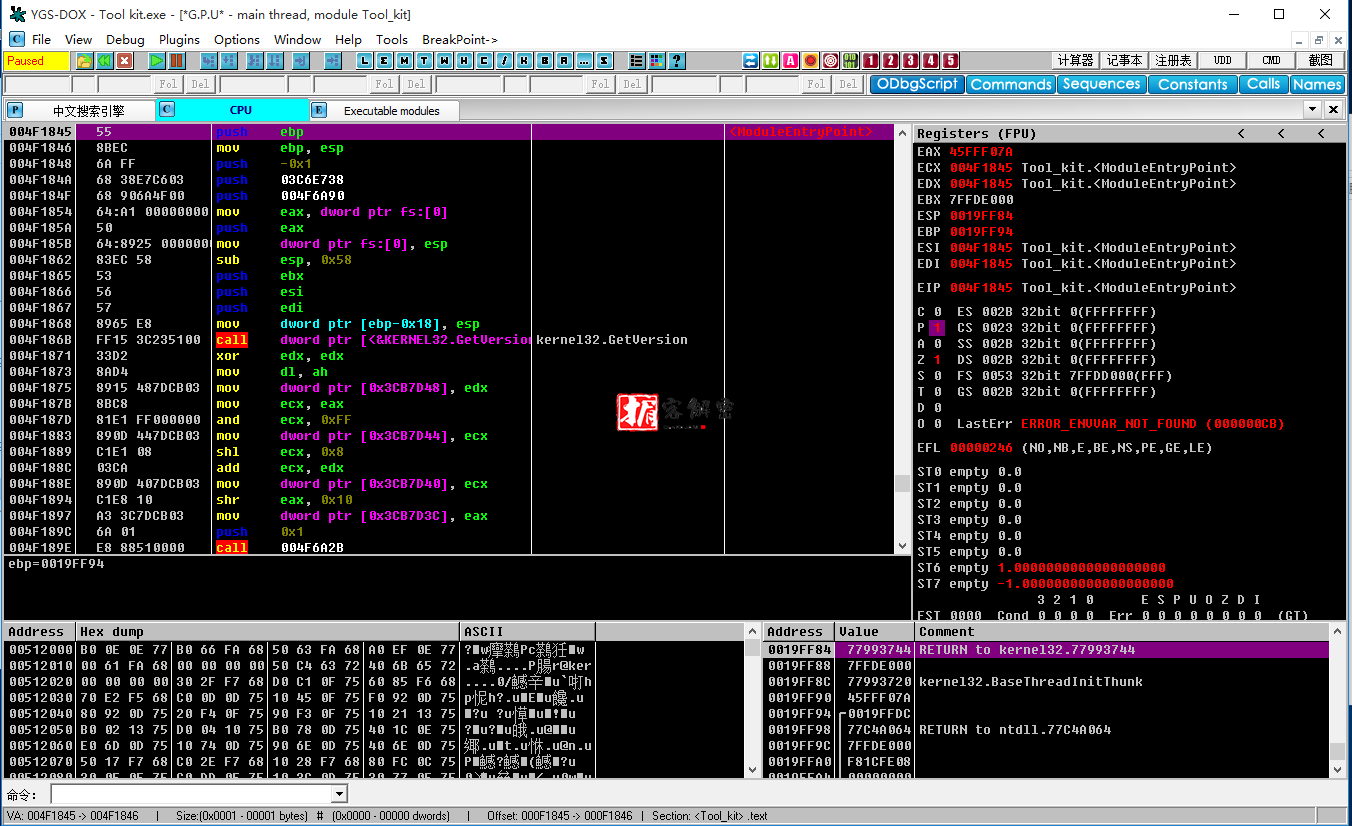
Task: Open the Plugins menu
Action: point(179,39)
